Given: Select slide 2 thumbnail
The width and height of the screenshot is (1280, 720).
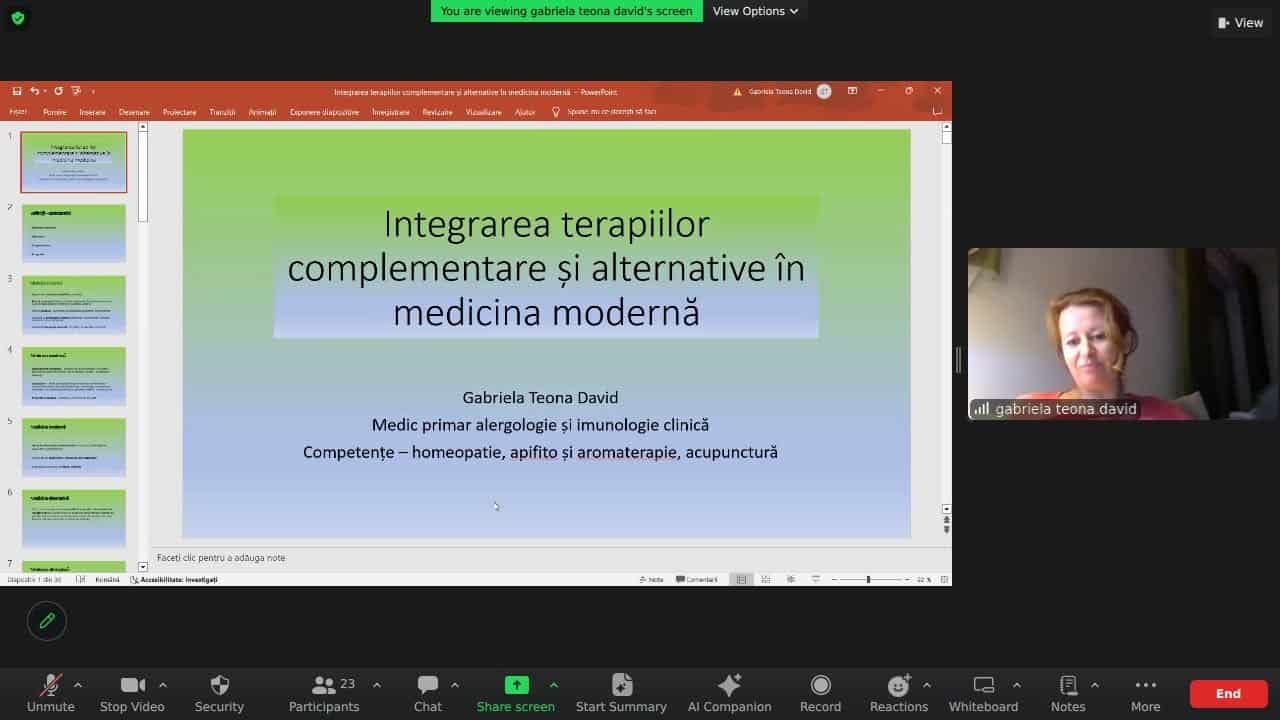Looking at the screenshot, I should pos(74,233).
